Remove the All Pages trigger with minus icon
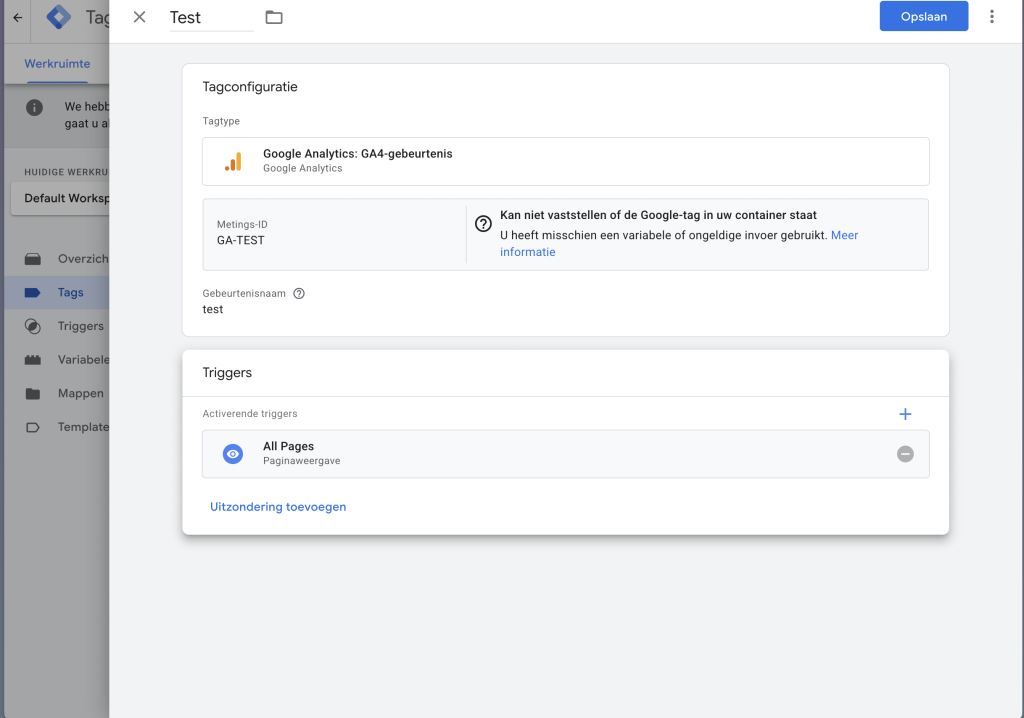Image resolution: width=1024 pixels, height=718 pixels. point(905,454)
